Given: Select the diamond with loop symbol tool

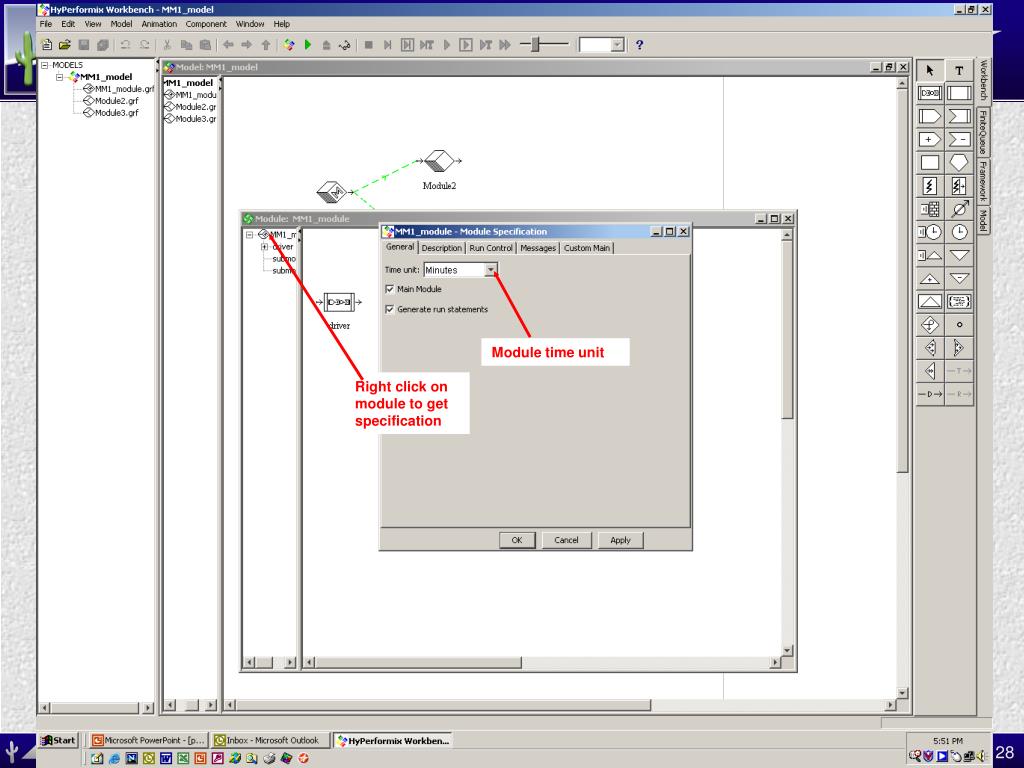Looking at the screenshot, I should [x=930, y=325].
